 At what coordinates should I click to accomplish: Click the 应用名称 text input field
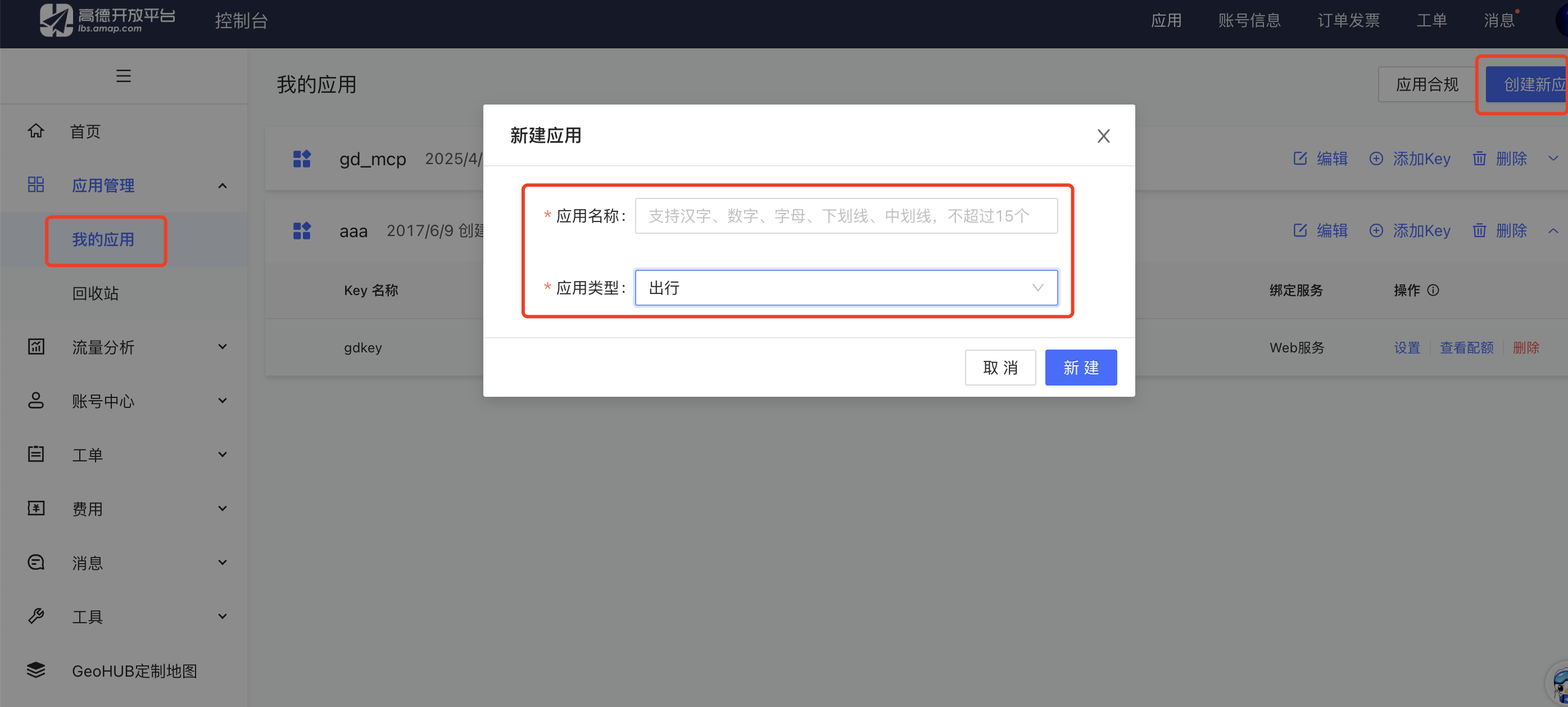coord(845,216)
